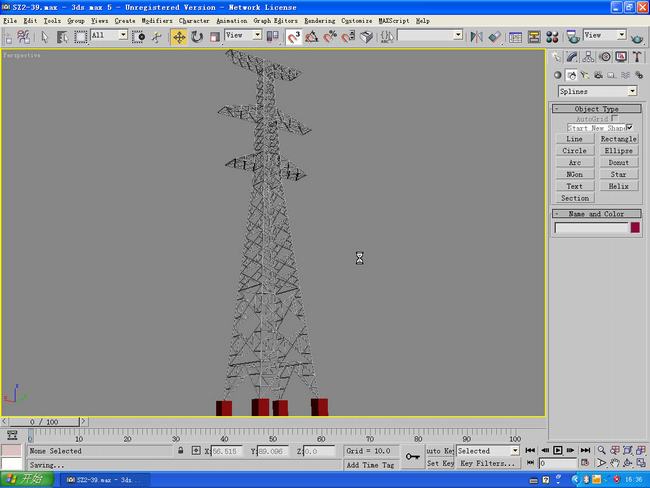The width and height of the screenshot is (650, 488).
Task: Click the Key Filters button
Action: [488, 463]
